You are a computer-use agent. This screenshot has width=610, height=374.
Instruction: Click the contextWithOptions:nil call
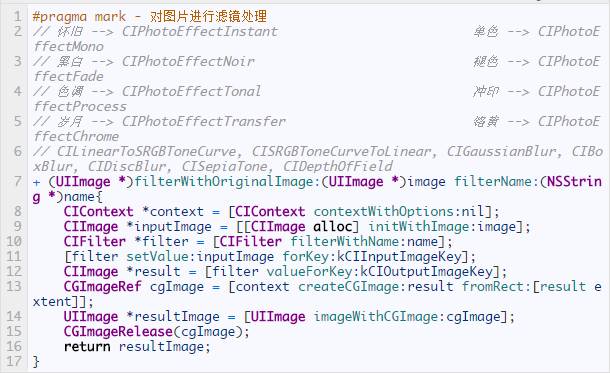pos(399,212)
